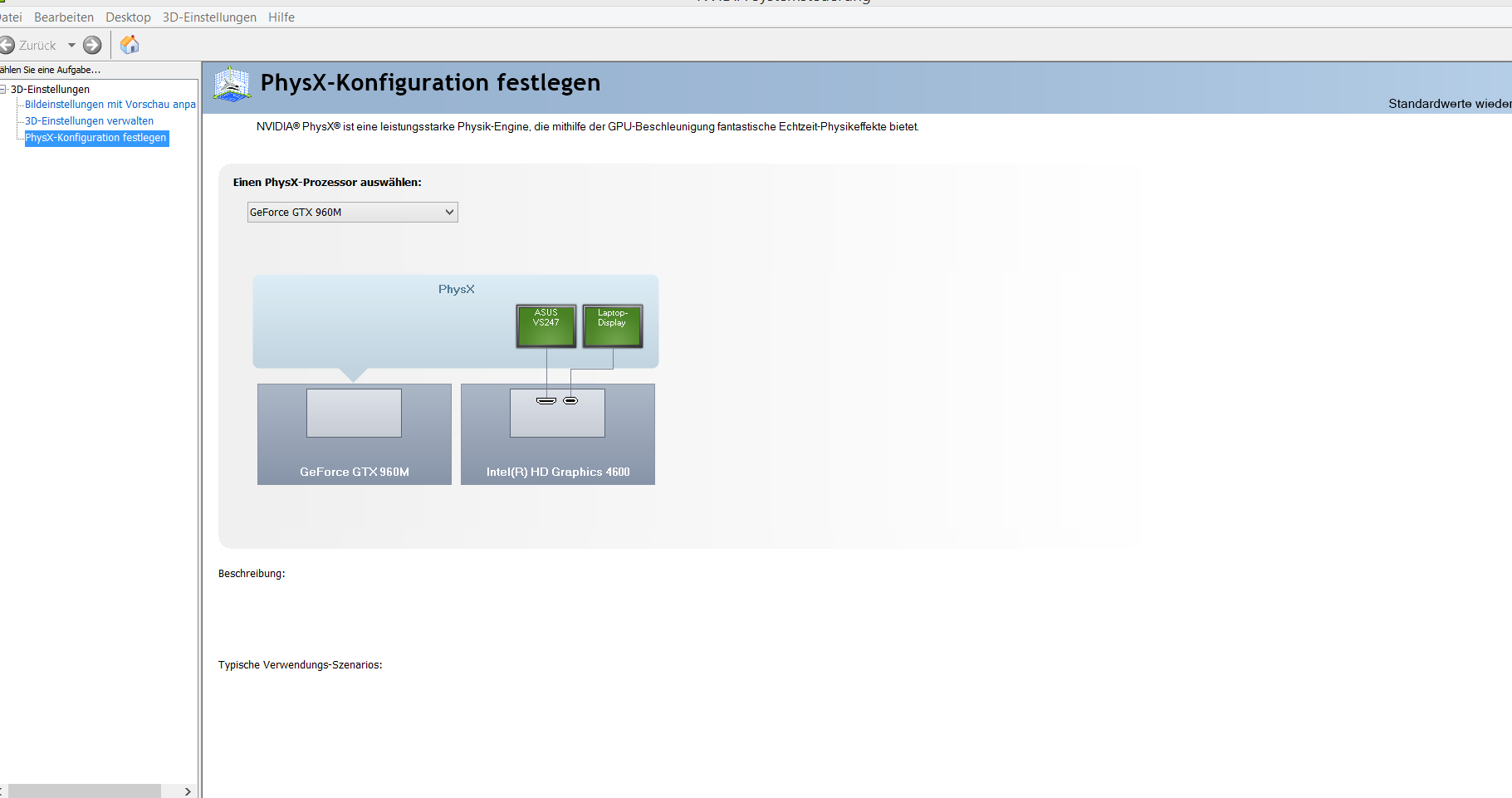Select PhysX-Konfiguration festlegen in tree

pos(96,138)
